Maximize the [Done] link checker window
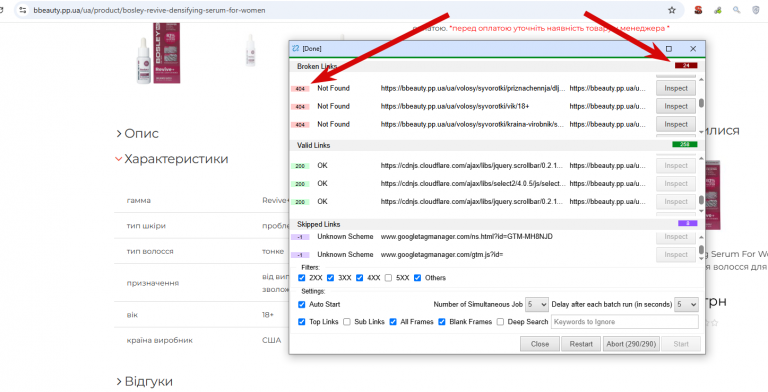Viewport: 768px width, 392px height. click(669, 49)
